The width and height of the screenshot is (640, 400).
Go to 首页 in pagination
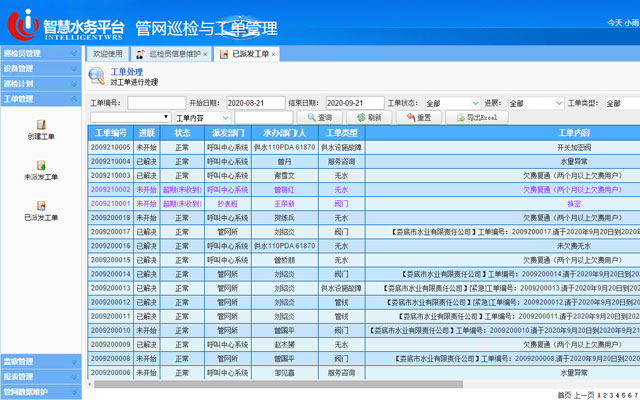coord(564,394)
